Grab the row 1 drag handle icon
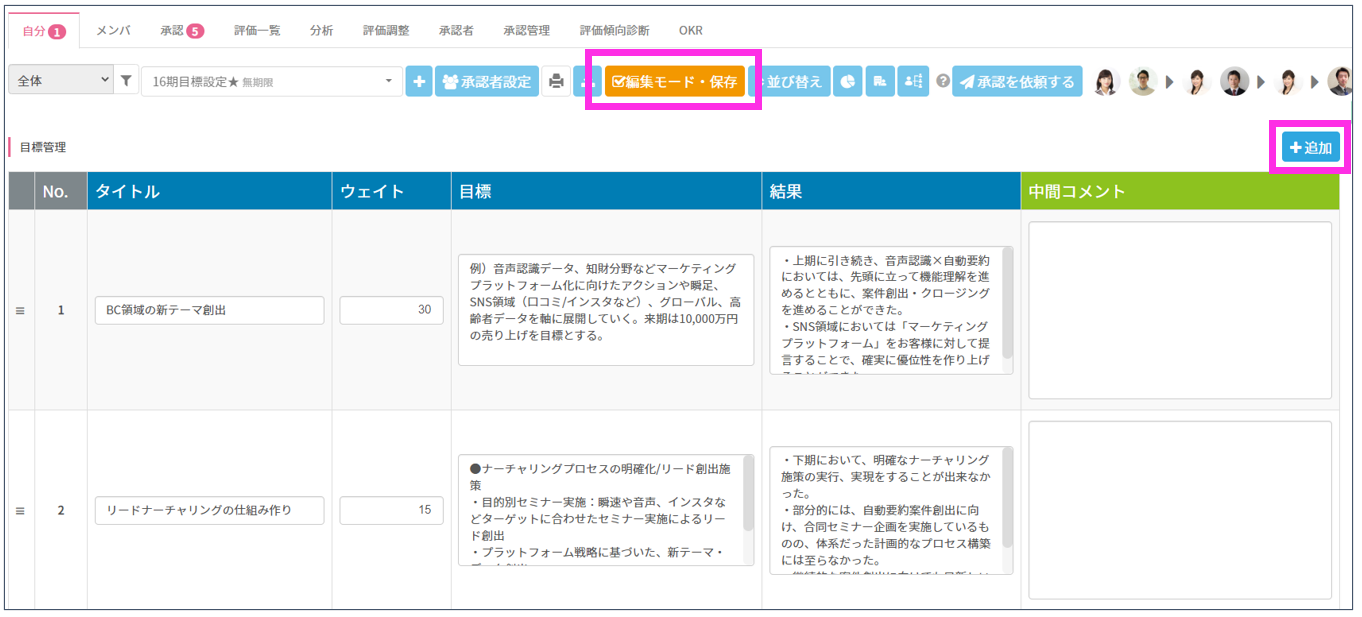 pos(20,311)
